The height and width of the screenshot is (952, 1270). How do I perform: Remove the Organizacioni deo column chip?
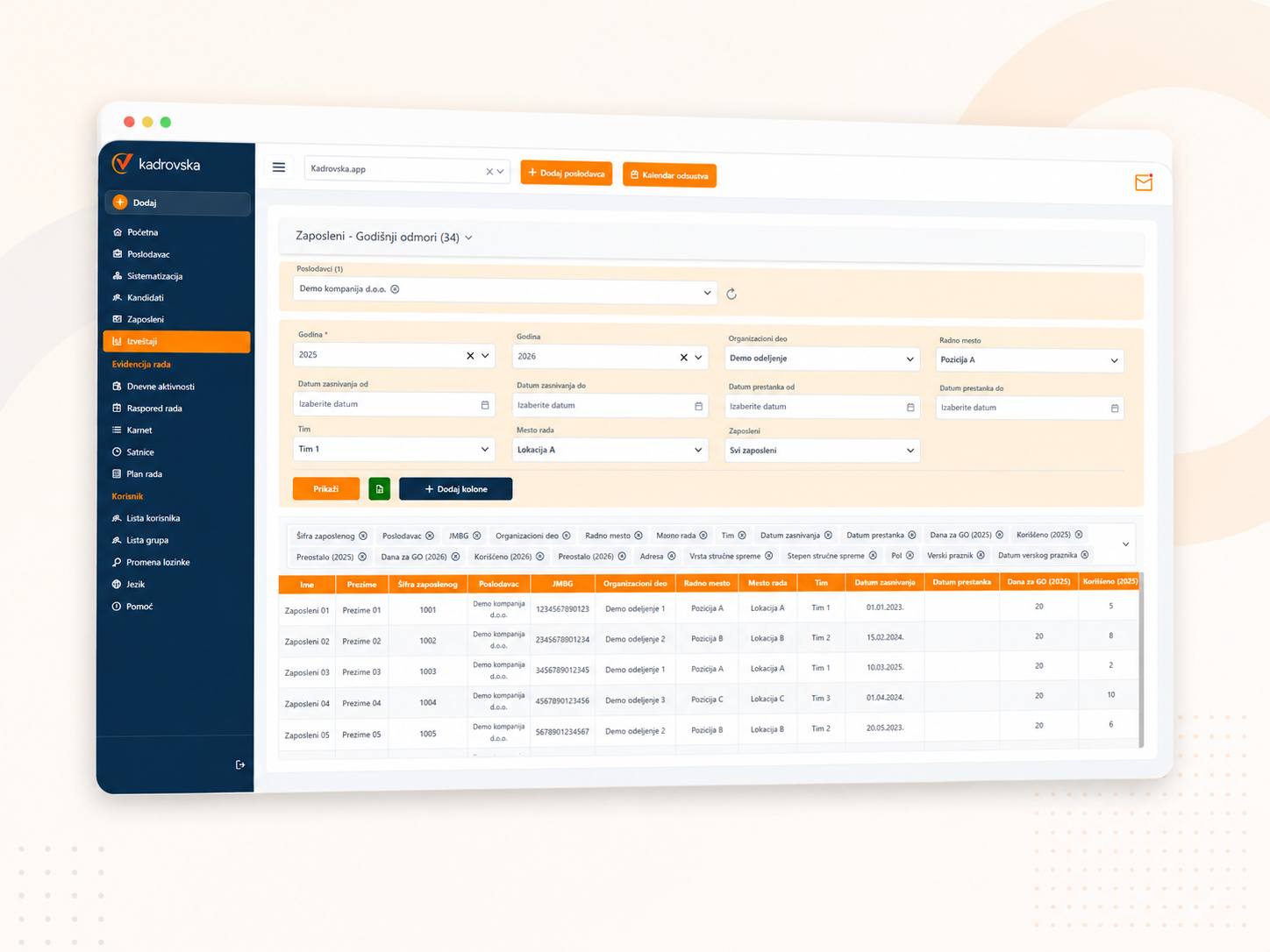point(567,536)
